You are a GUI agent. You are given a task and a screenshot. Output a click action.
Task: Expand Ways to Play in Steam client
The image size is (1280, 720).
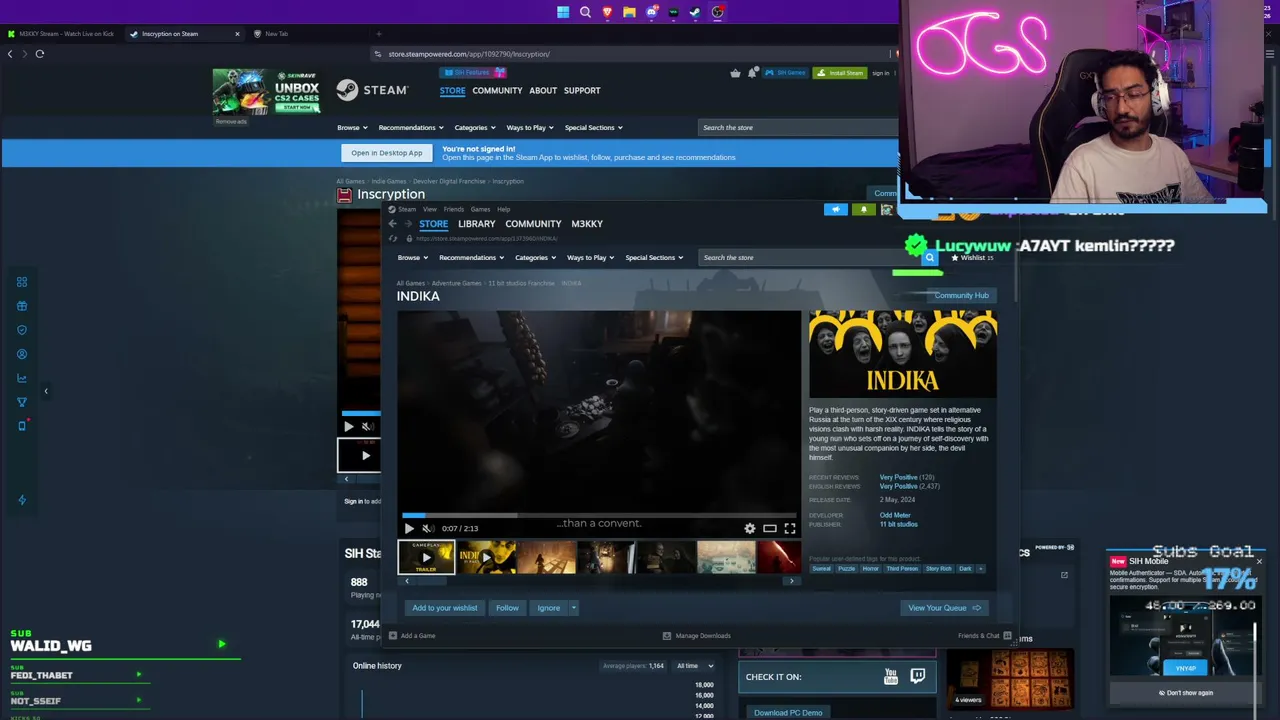tap(590, 258)
